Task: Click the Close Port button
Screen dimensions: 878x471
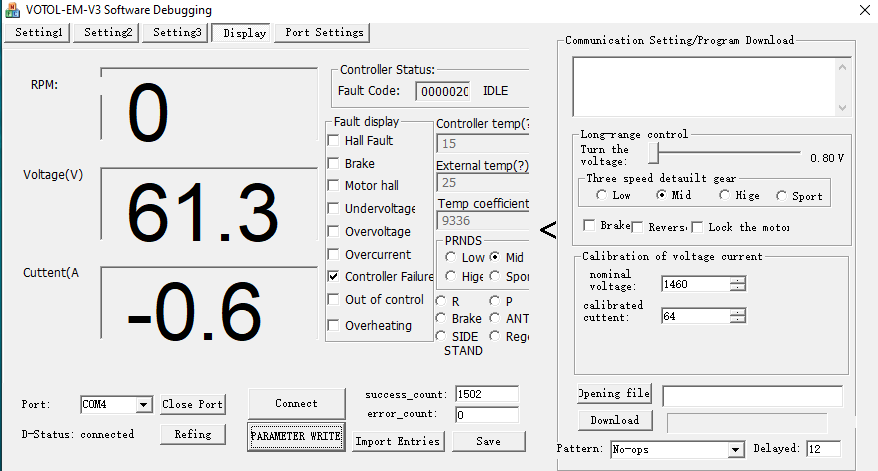Action: tap(193, 404)
